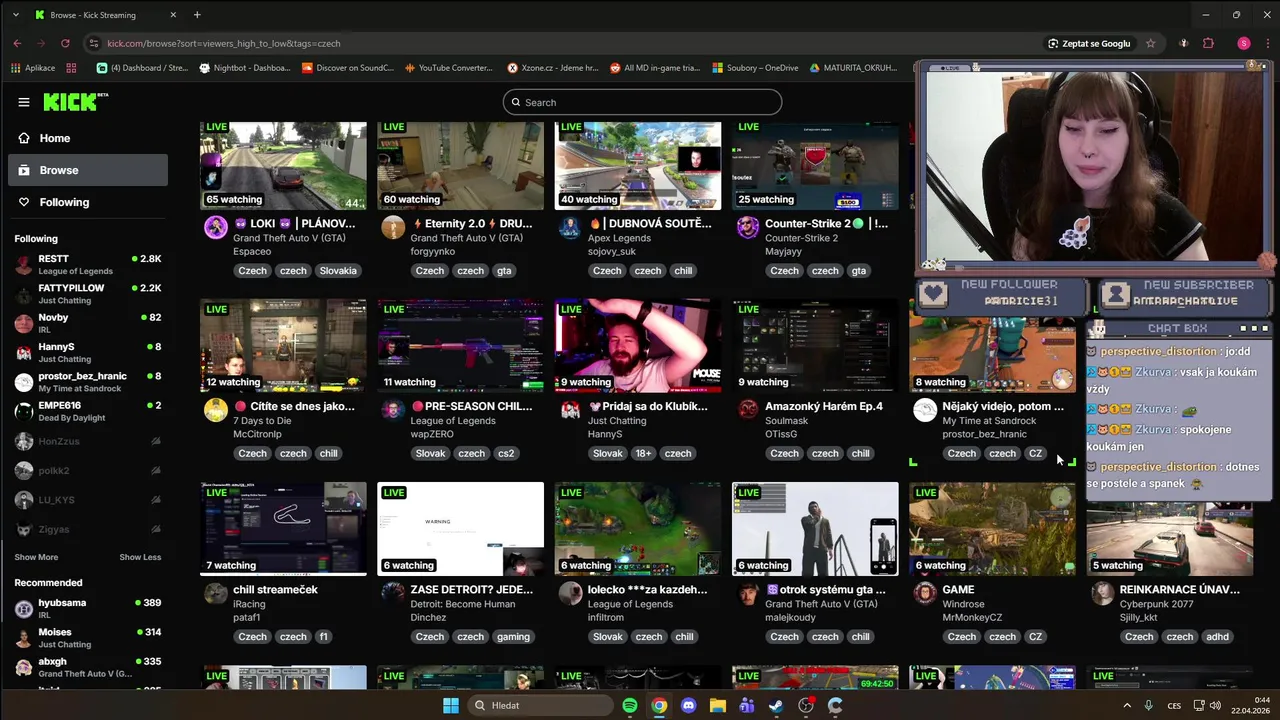Image resolution: width=1280 pixels, height=720 pixels.
Task: Click Mayjayy streamer avatar
Action: [748, 227]
